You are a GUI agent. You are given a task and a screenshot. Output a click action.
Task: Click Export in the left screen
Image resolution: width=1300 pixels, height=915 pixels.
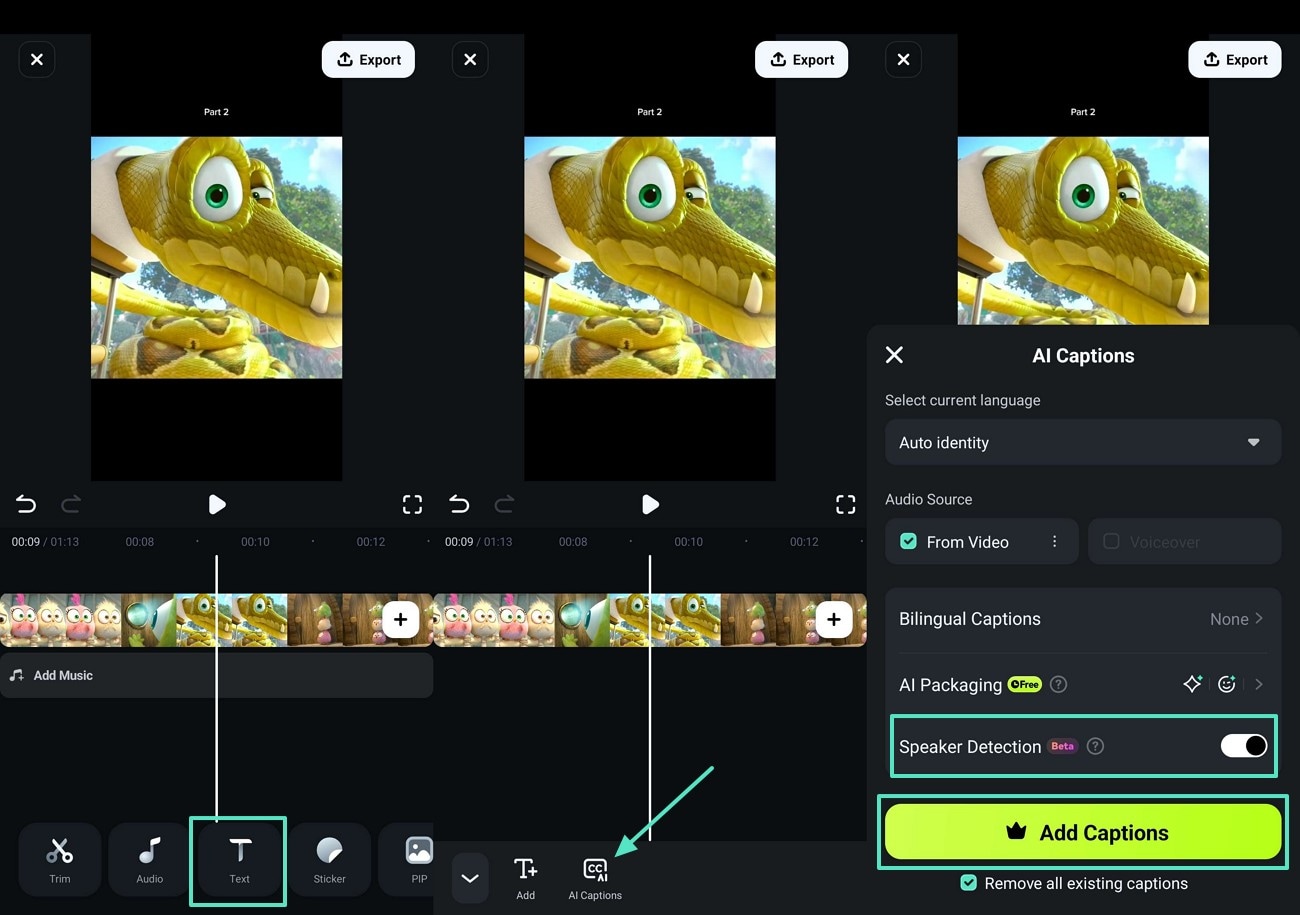368,60
